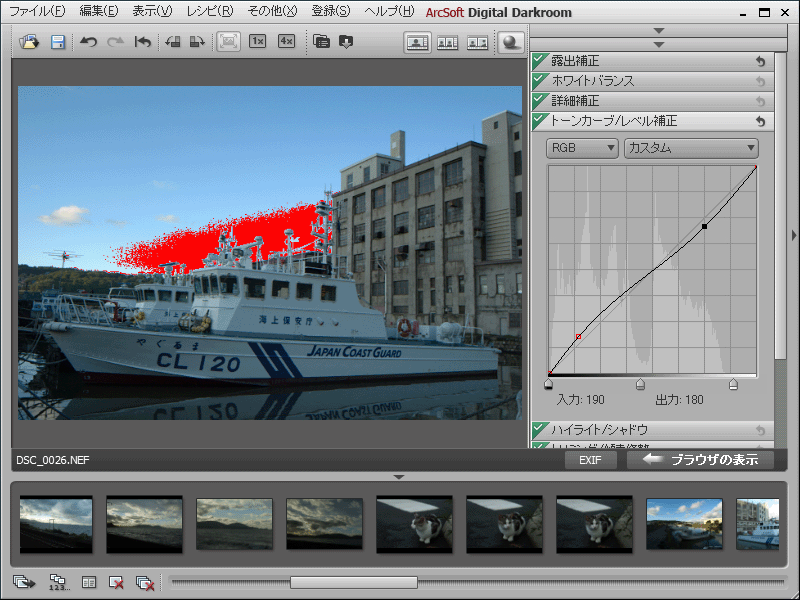Open the ヘルプ(H) menu
The height and width of the screenshot is (600, 800).
click(389, 11)
